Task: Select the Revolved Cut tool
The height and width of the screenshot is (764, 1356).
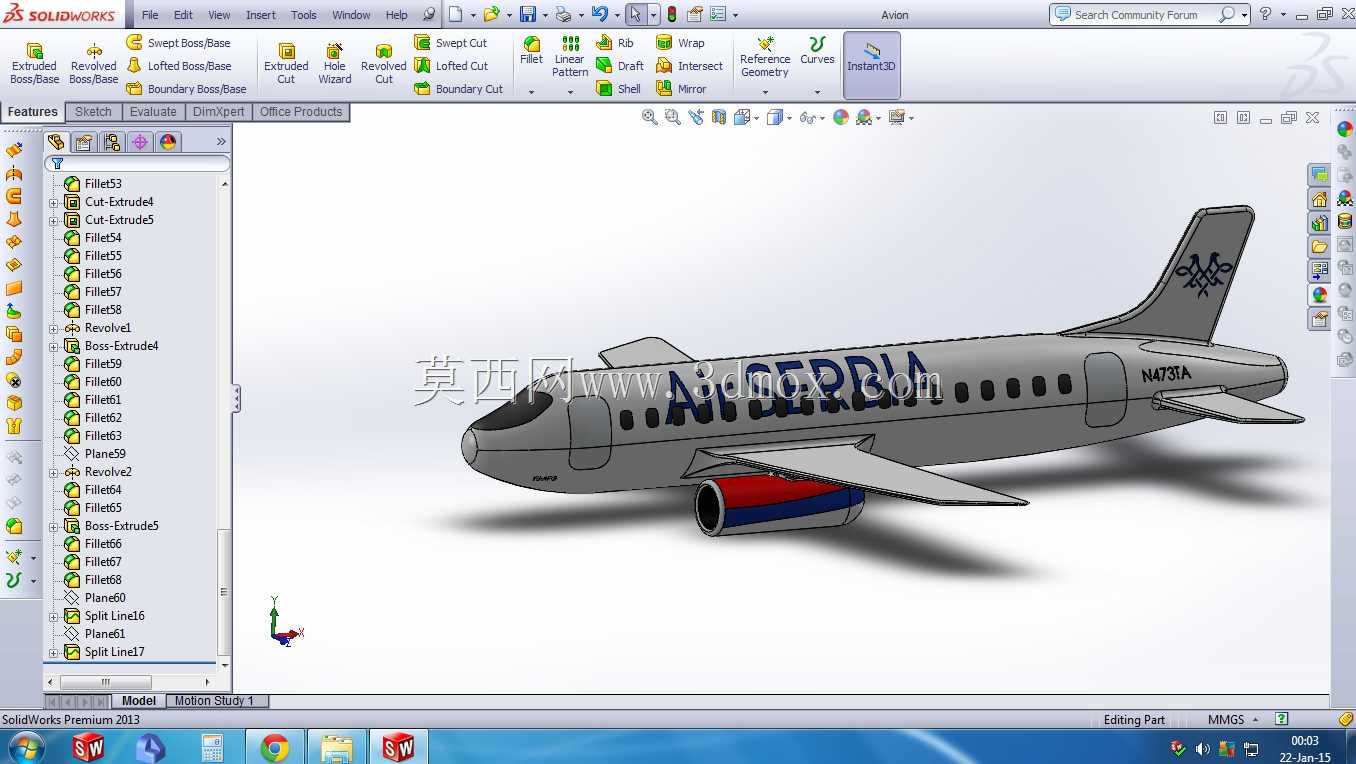Action: coord(384,64)
